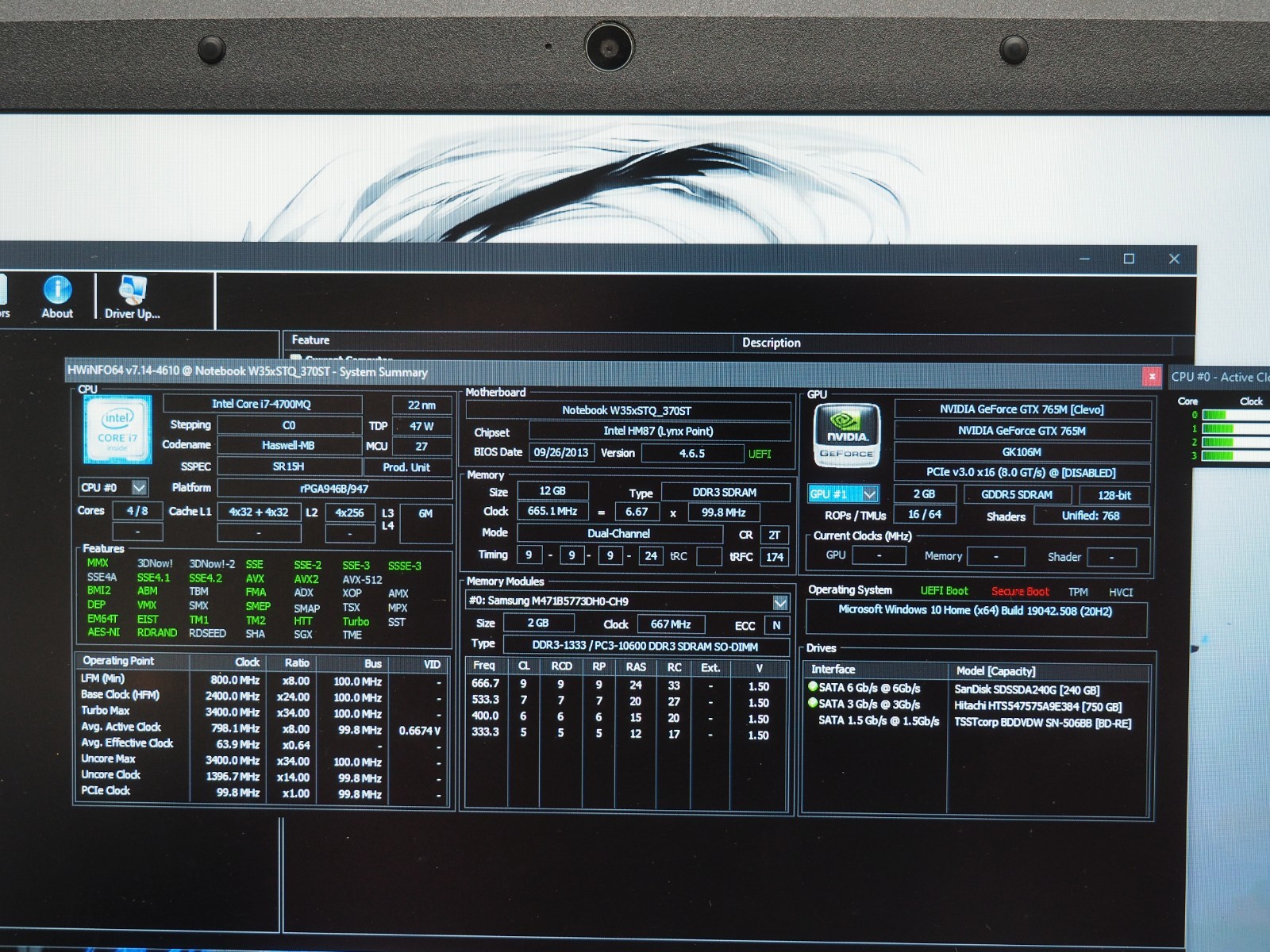Click the Core 0 clock bar

coord(1235,415)
